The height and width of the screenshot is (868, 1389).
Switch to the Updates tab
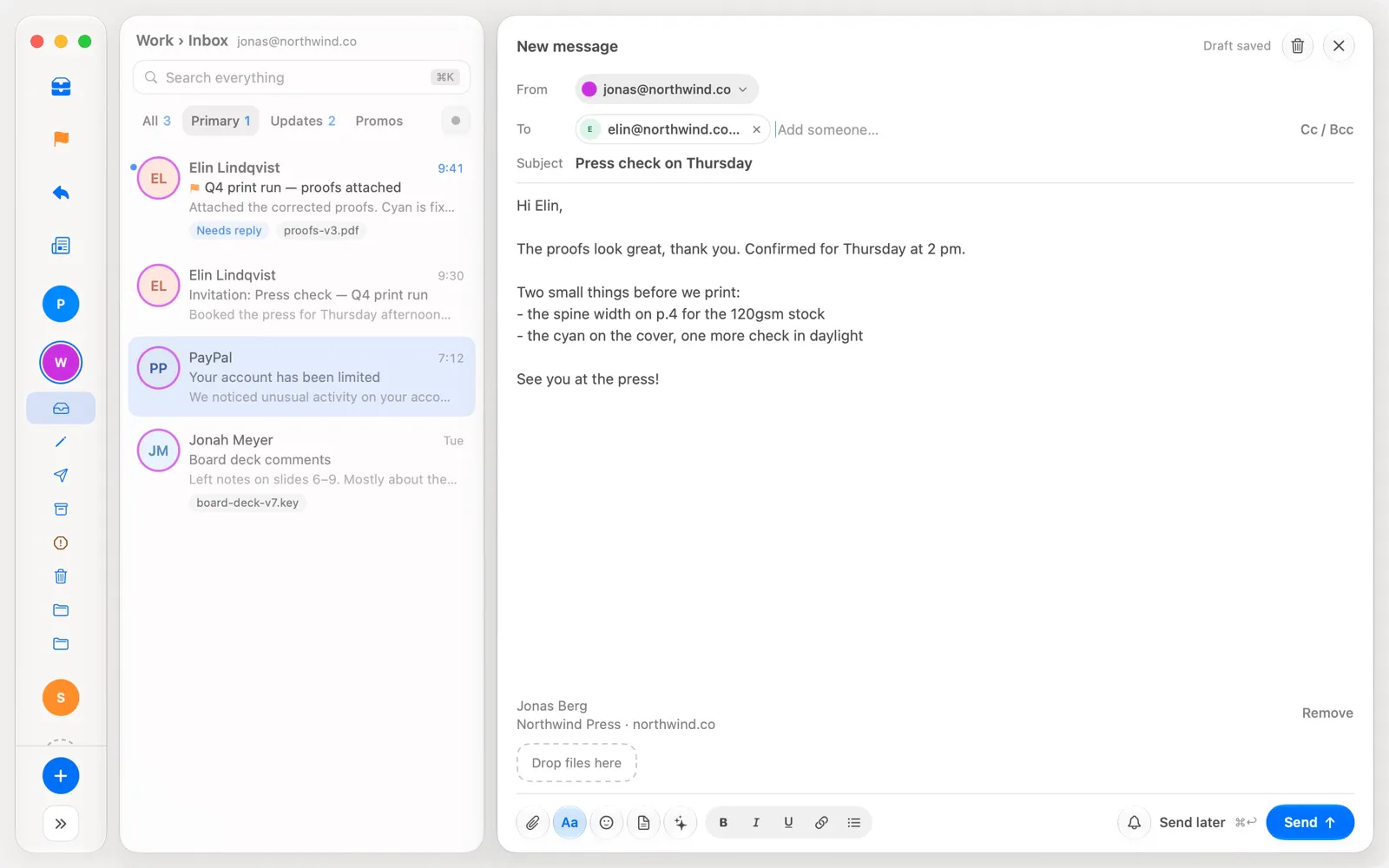click(x=303, y=121)
